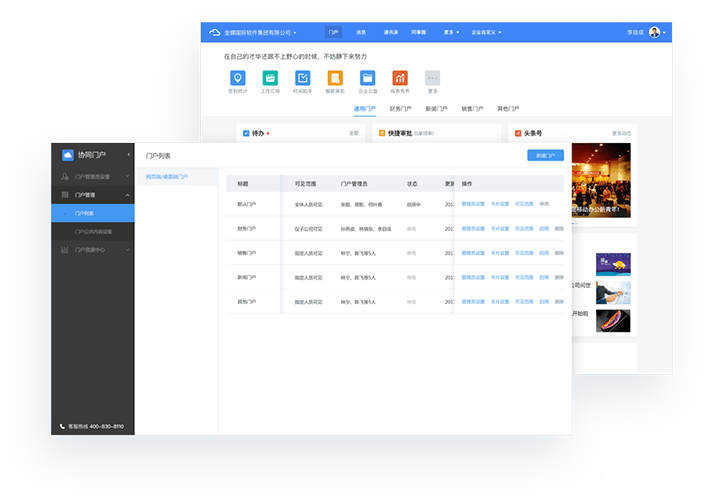
Task: Click the 协同门户 cloud logo in sidebar
Action: pyautogui.click(x=68, y=155)
